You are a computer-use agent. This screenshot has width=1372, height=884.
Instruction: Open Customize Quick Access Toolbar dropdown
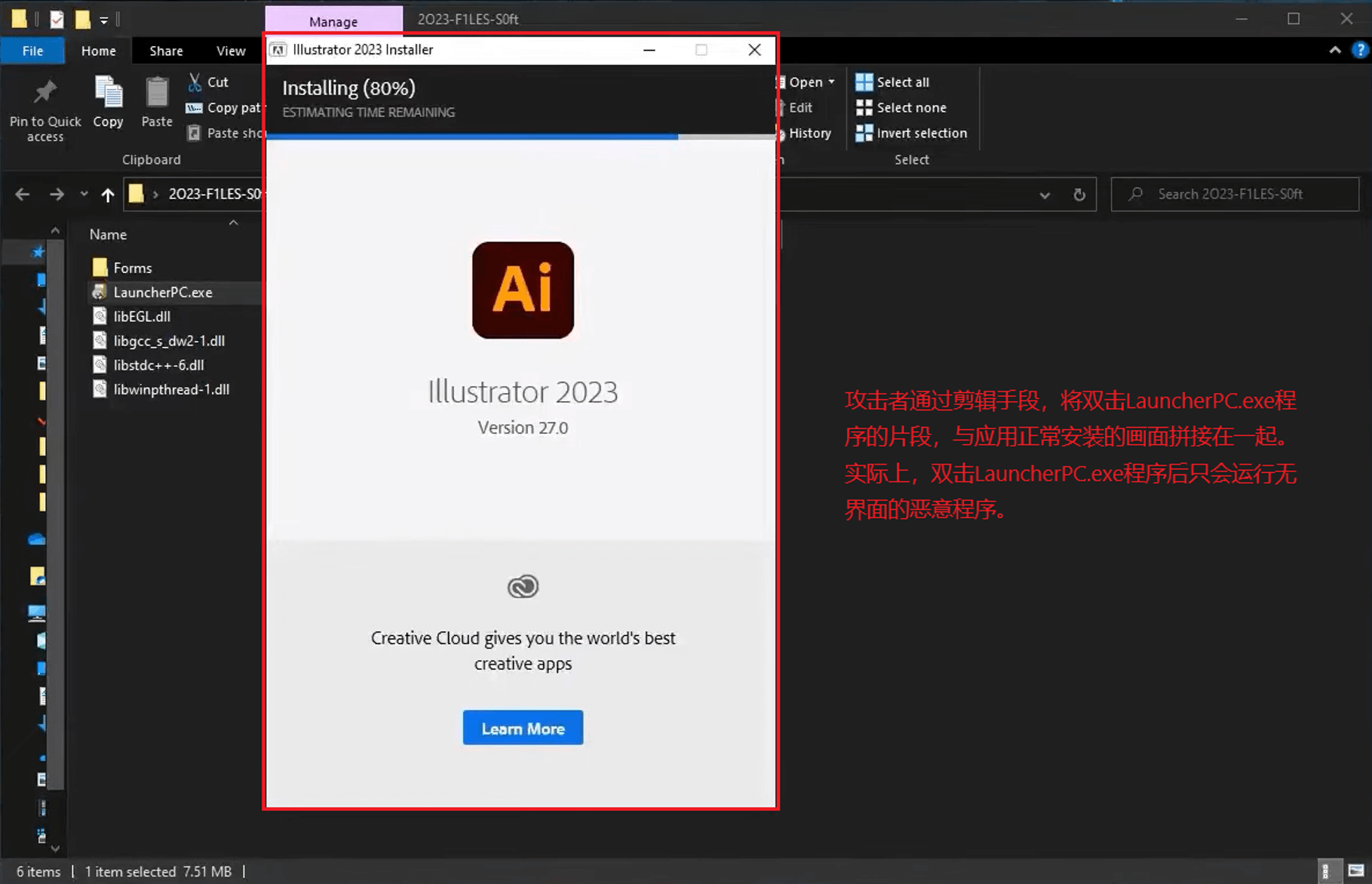click(104, 20)
